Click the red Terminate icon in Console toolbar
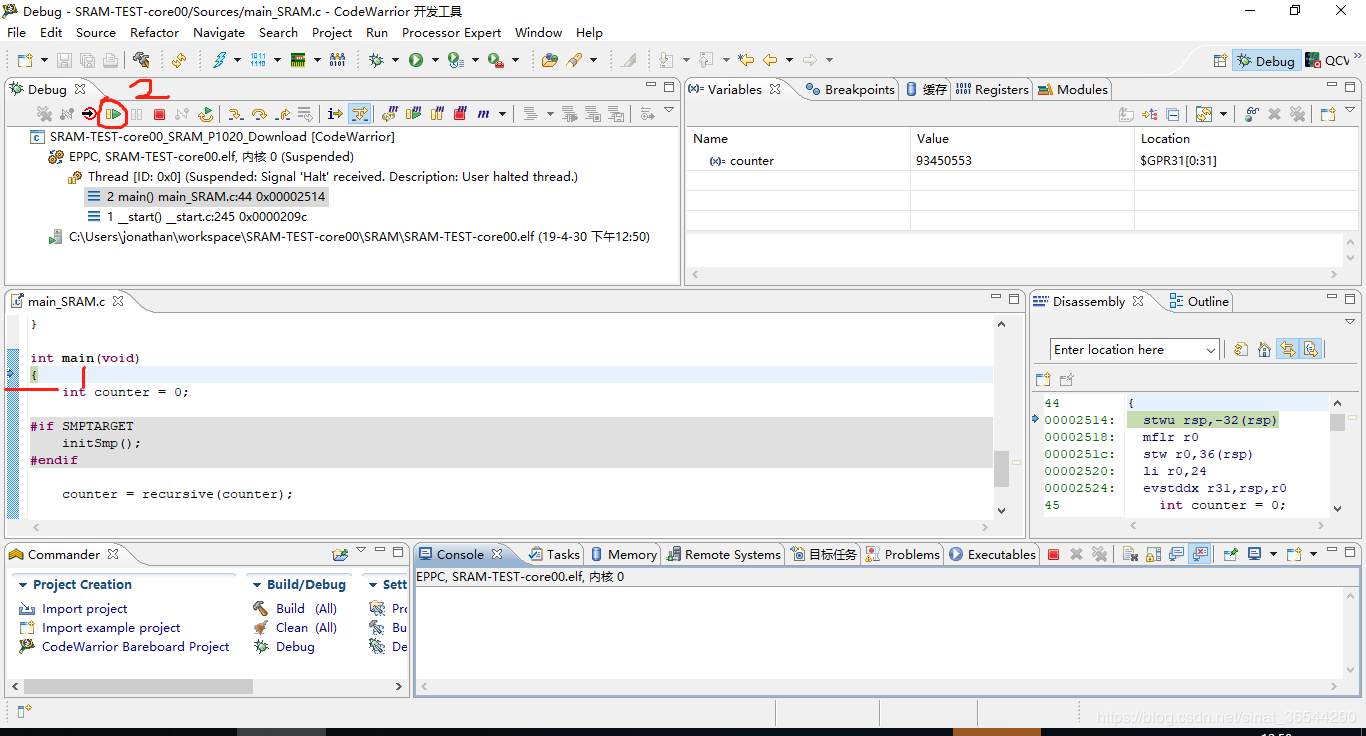The image size is (1366, 736). tap(1053, 554)
